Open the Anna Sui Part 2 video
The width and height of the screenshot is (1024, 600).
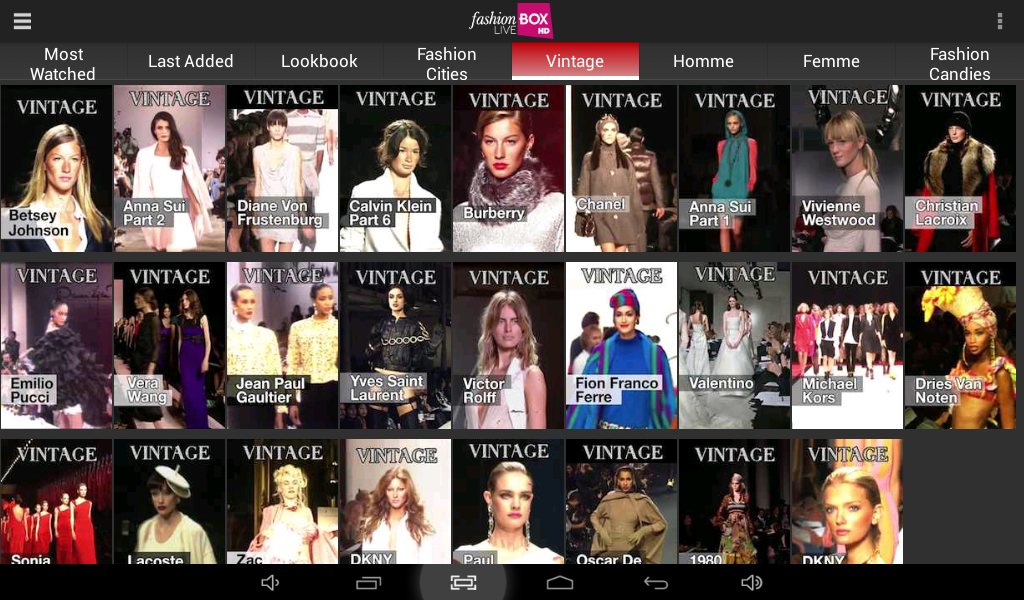(x=169, y=168)
